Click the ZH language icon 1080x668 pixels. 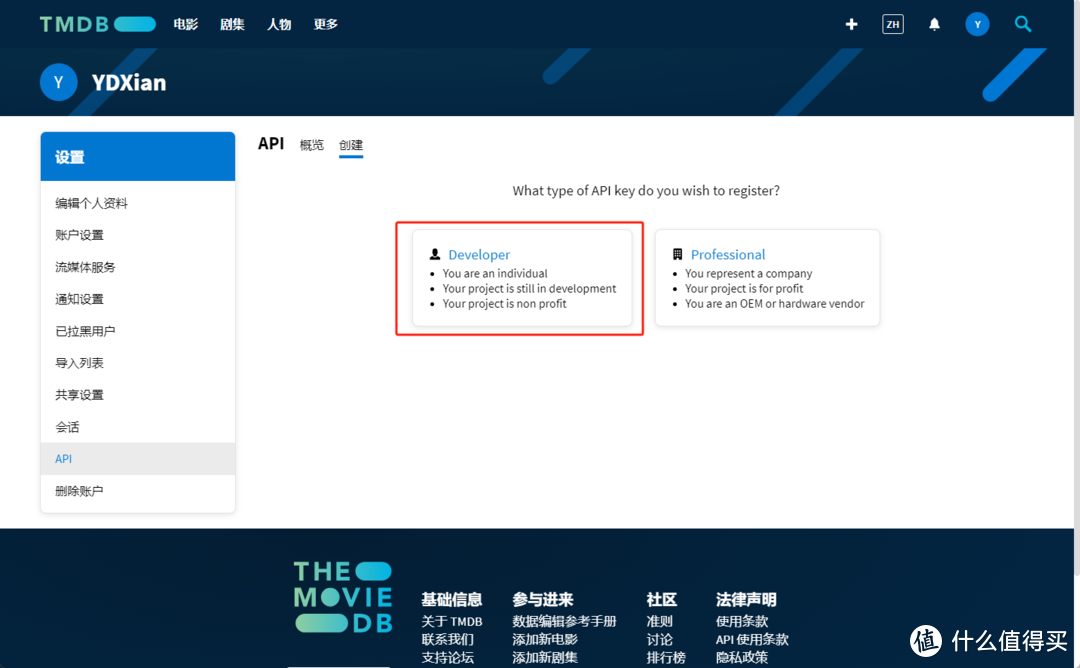tap(892, 23)
